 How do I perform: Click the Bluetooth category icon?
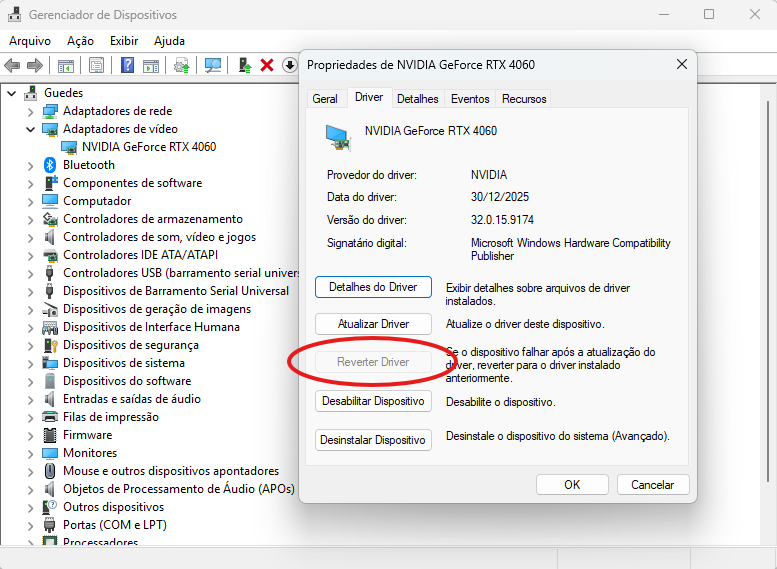pyautogui.click(x=50, y=165)
